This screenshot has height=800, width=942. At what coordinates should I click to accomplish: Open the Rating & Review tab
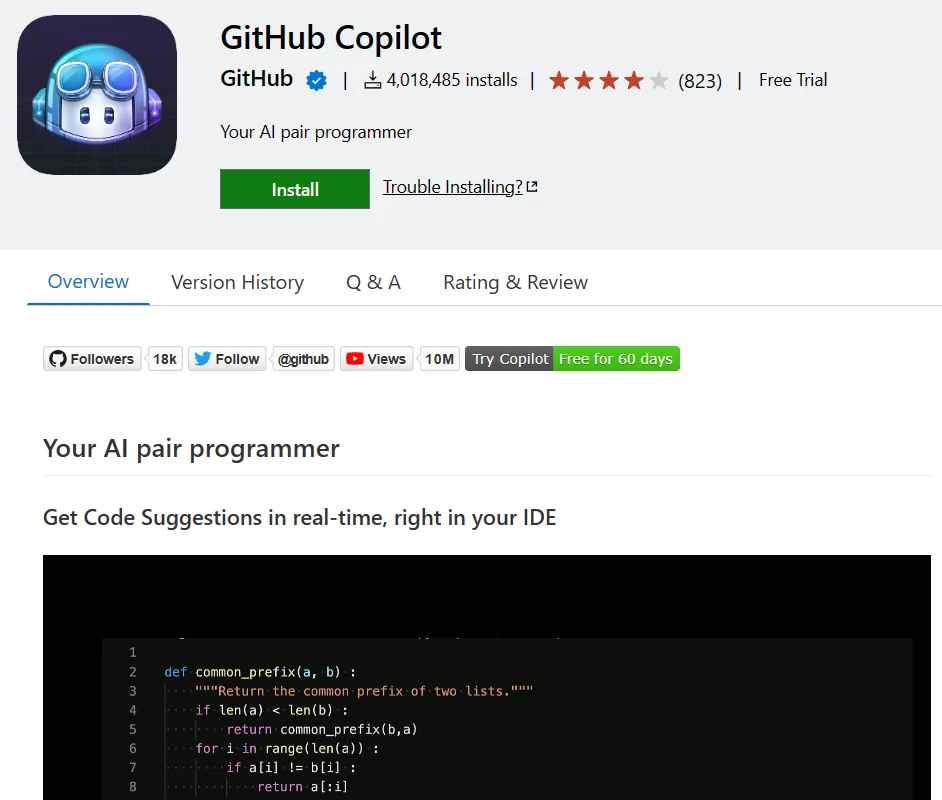(x=515, y=283)
